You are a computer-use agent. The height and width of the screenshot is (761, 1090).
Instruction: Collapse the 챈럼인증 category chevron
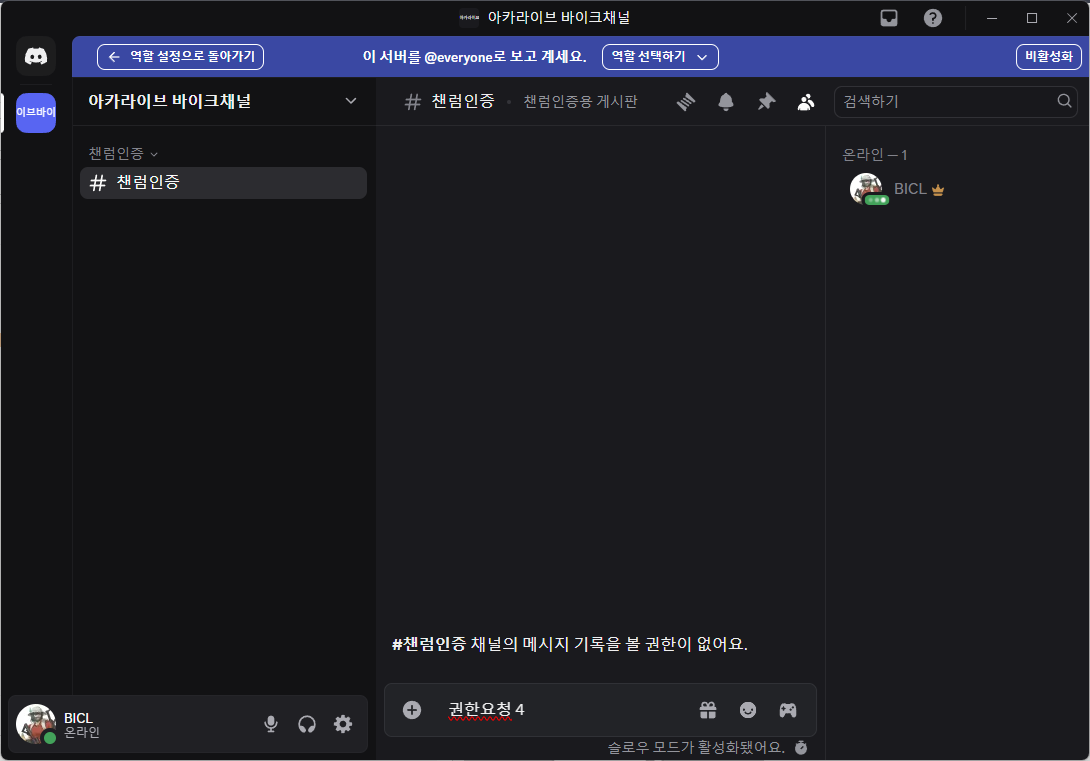click(153, 153)
